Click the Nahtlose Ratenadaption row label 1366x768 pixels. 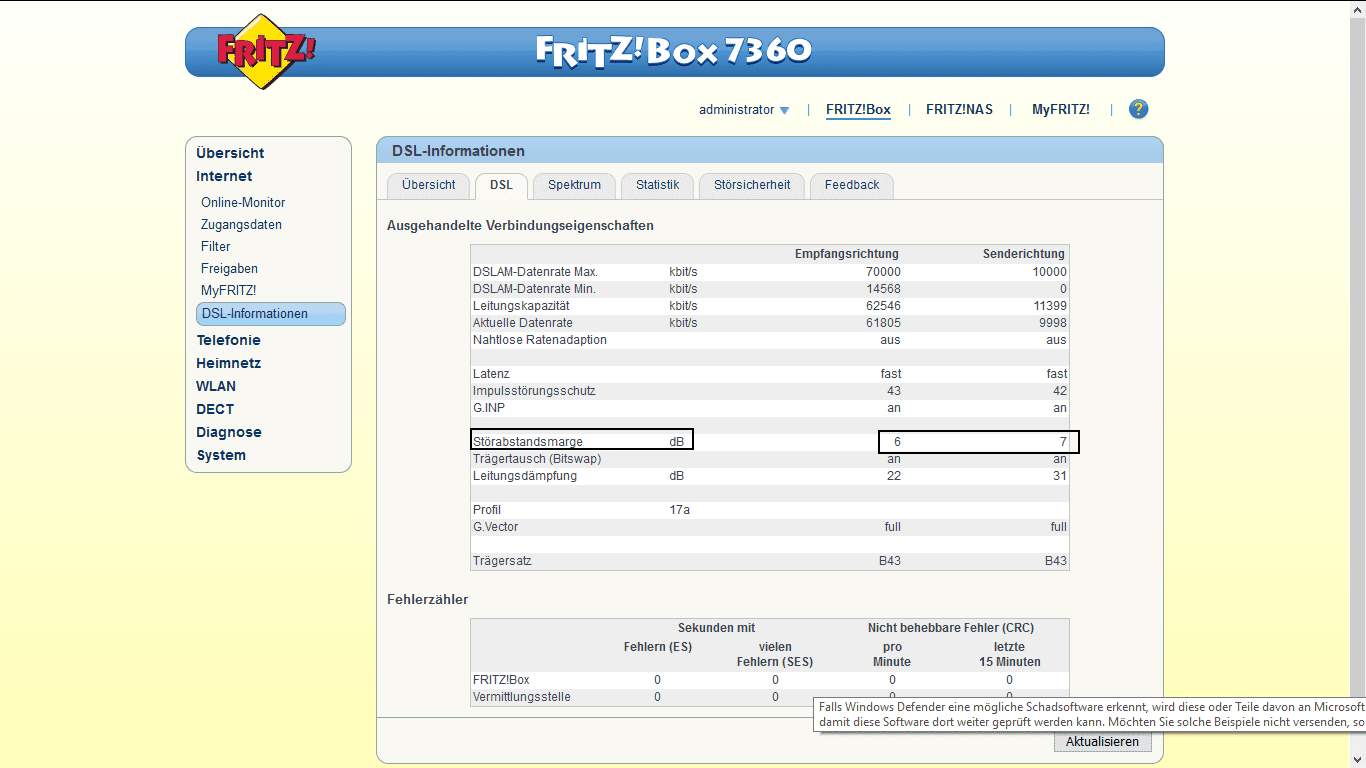coord(540,340)
